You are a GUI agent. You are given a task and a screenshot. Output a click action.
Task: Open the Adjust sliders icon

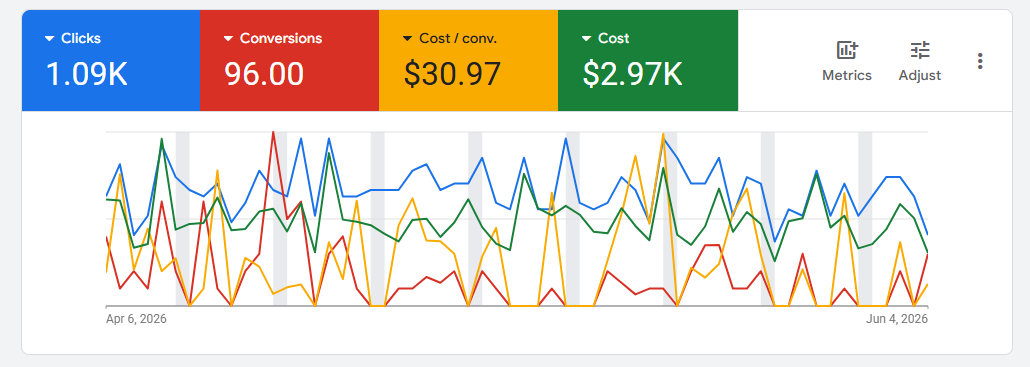point(920,50)
